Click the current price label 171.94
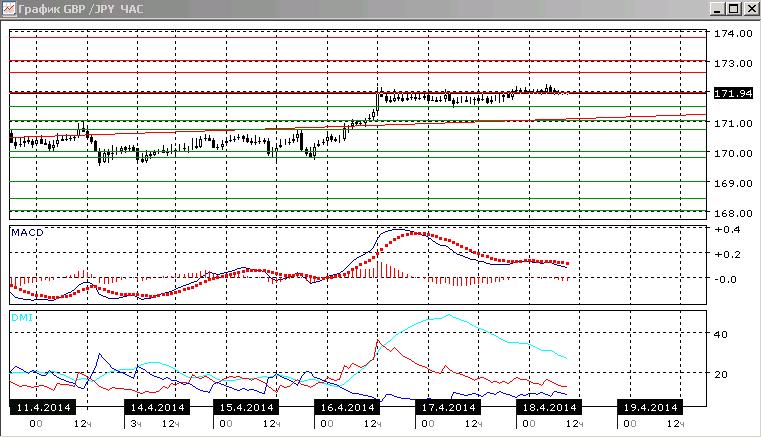This screenshot has width=761, height=437. coord(733,93)
